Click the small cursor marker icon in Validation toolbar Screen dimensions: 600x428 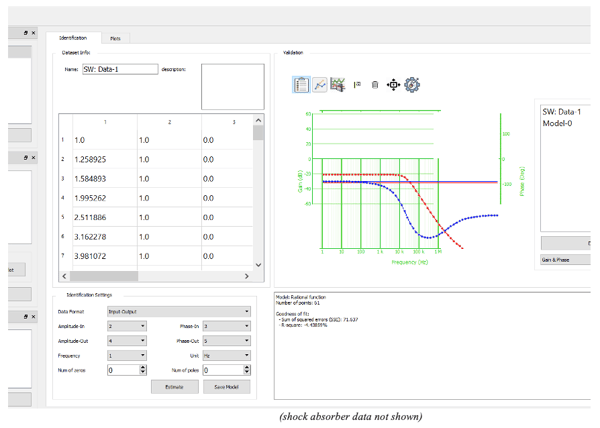(357, 85)
